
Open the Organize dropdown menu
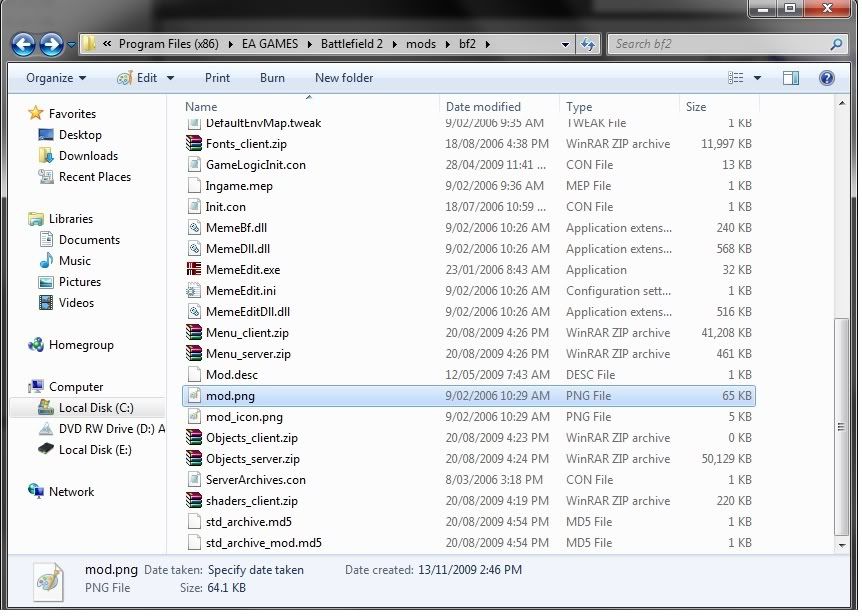pos(56,77)
